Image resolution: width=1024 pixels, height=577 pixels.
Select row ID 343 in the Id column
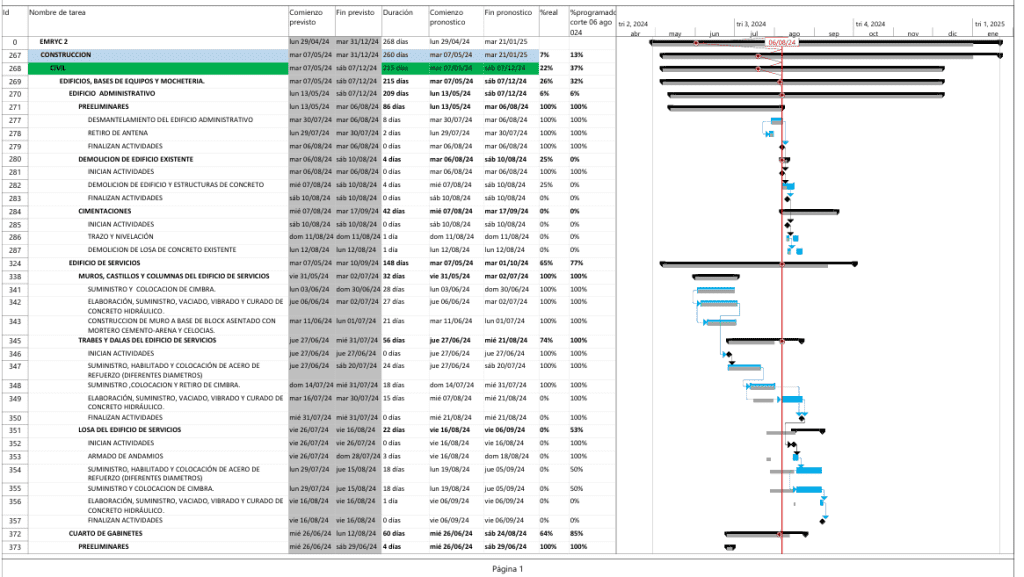click(14, 322)
